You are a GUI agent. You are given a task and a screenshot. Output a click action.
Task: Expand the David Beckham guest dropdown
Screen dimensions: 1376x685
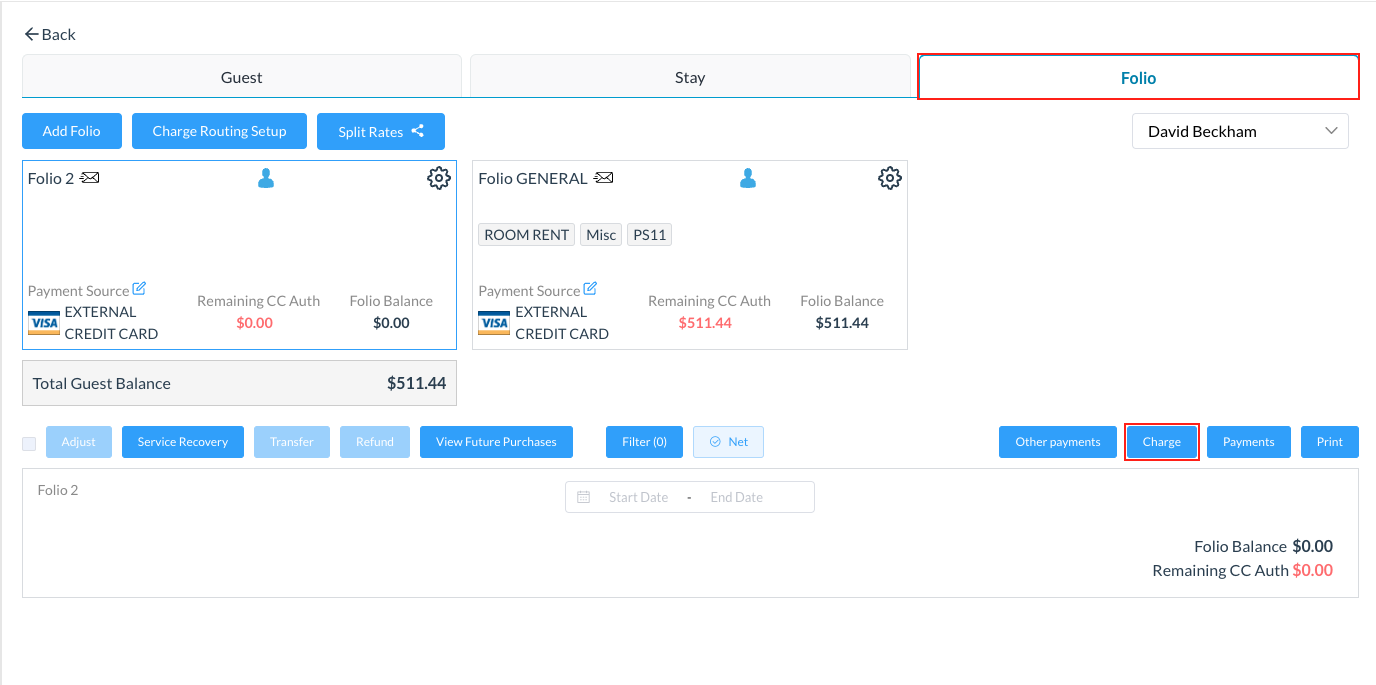click(x=1240, y=131)
